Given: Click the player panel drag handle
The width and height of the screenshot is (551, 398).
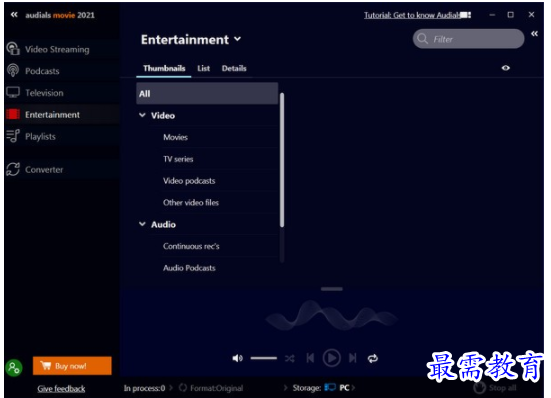Looking at the screenshot, I should pos(331,289).
